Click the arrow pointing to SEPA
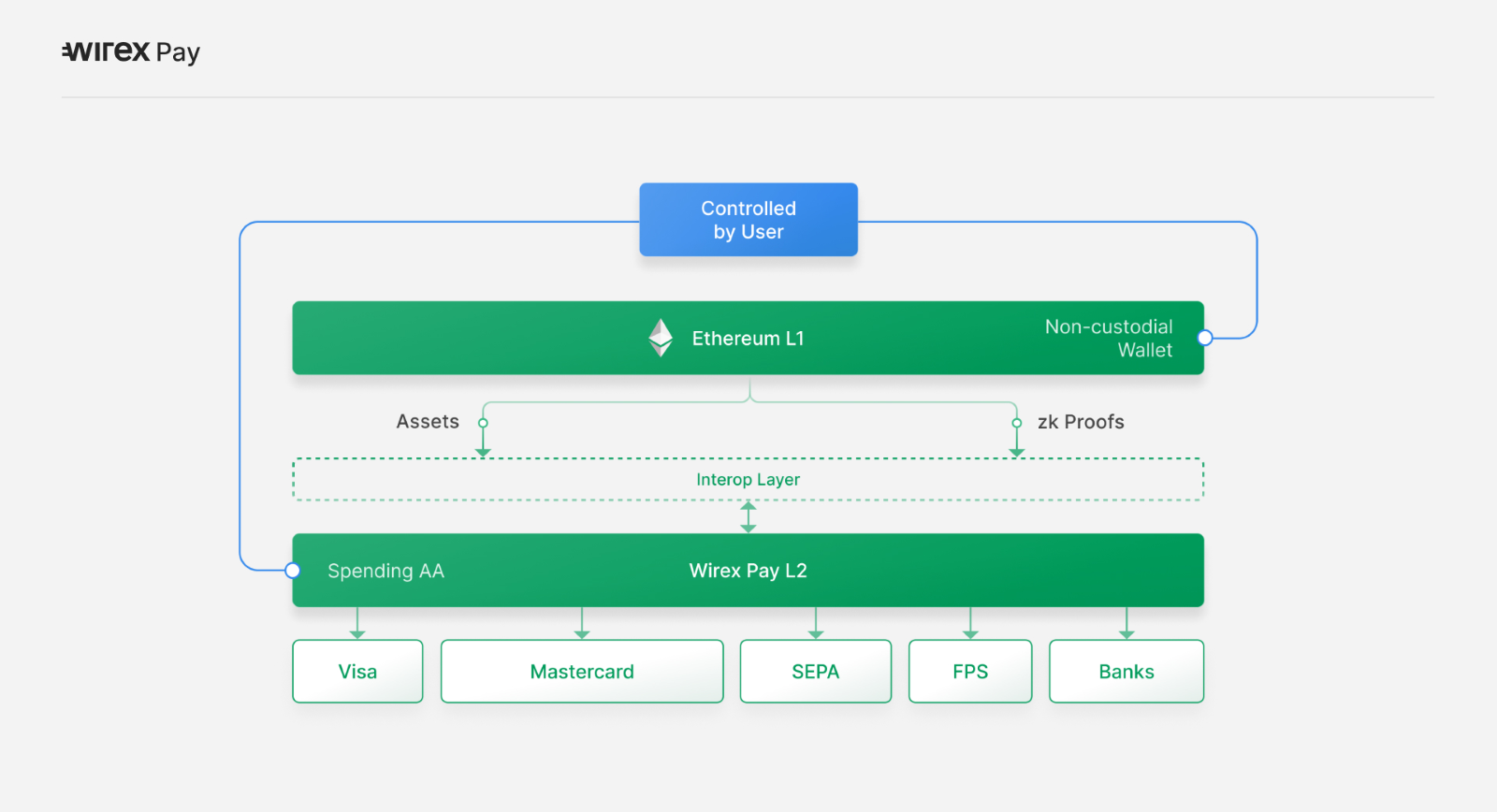The height and width of the screenshot is (812, 1497). tap(816, 623)
